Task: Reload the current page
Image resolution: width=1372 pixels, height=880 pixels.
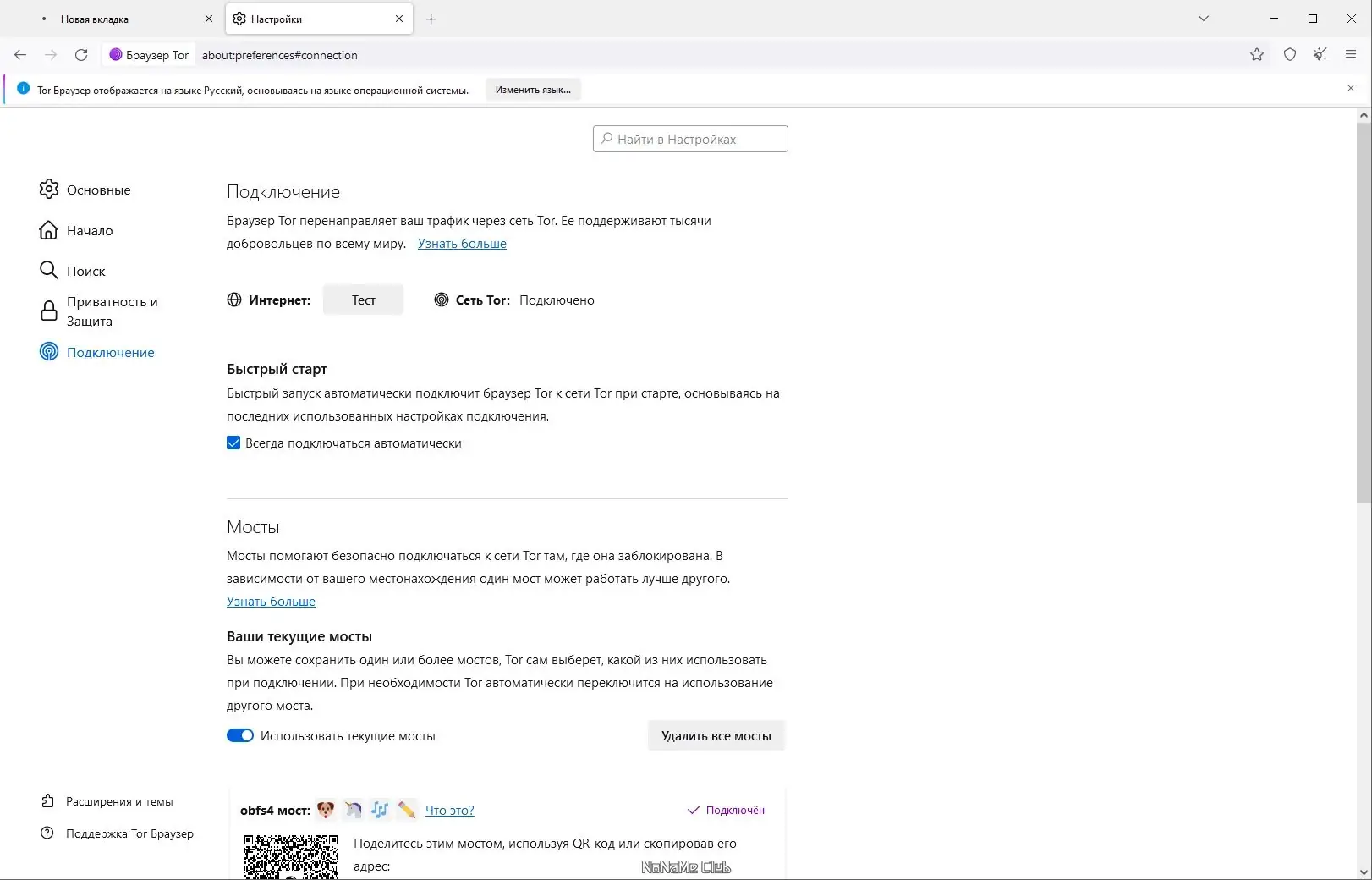Action: 81,55
